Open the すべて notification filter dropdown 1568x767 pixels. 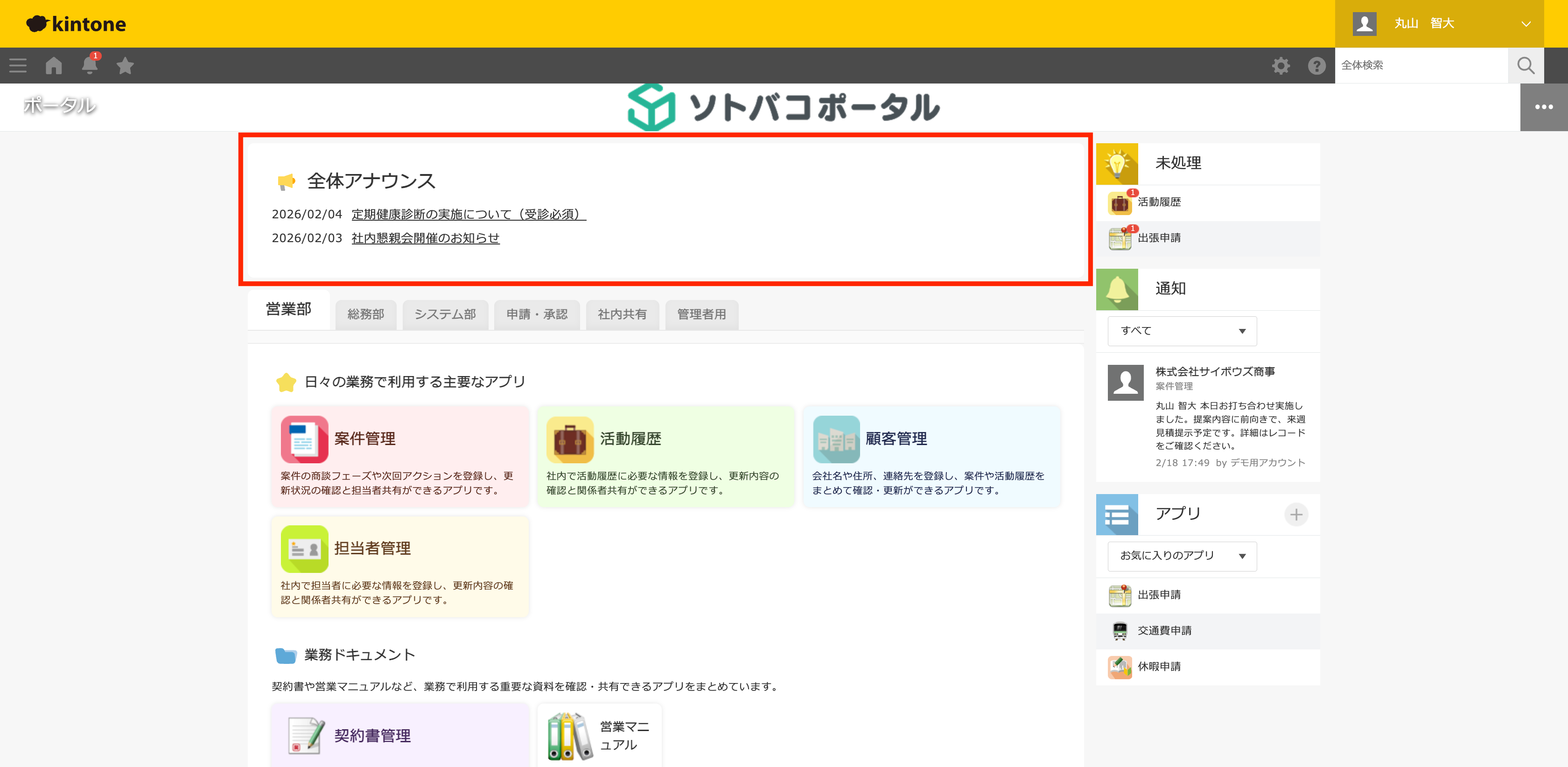click(1182, 330)
